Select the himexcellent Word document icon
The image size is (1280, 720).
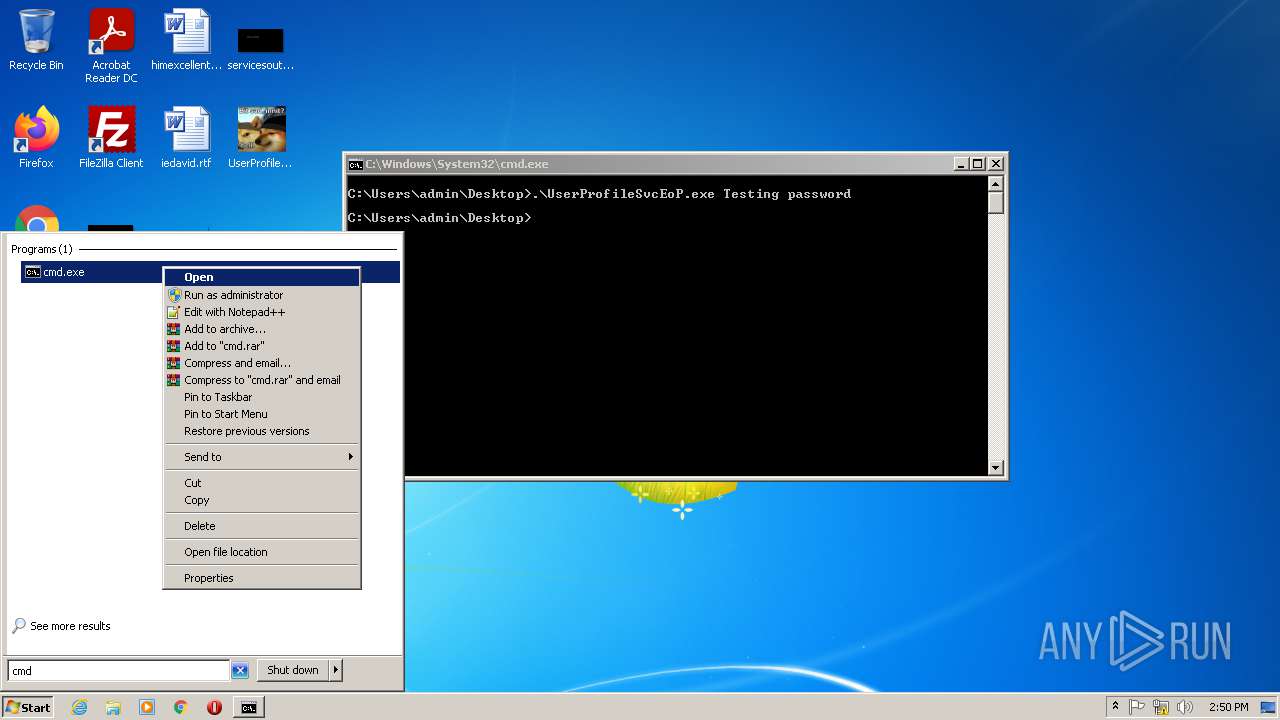click(x=187, y=40)
